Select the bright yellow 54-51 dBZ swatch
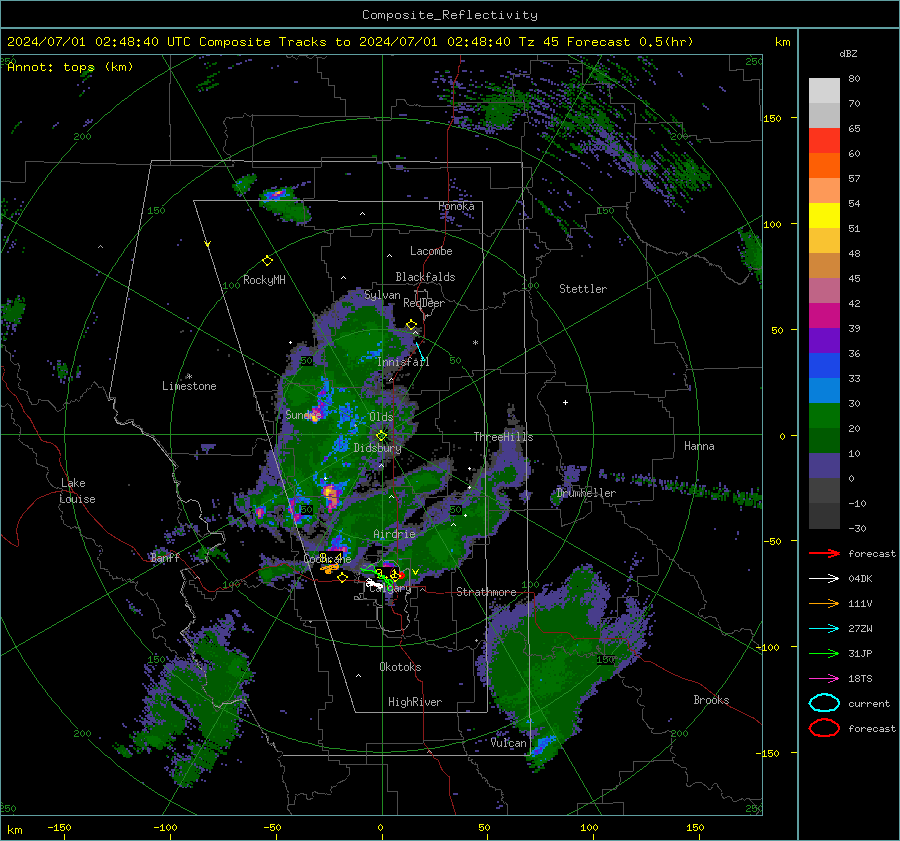The image size is (900, 841). coord(824,216)
